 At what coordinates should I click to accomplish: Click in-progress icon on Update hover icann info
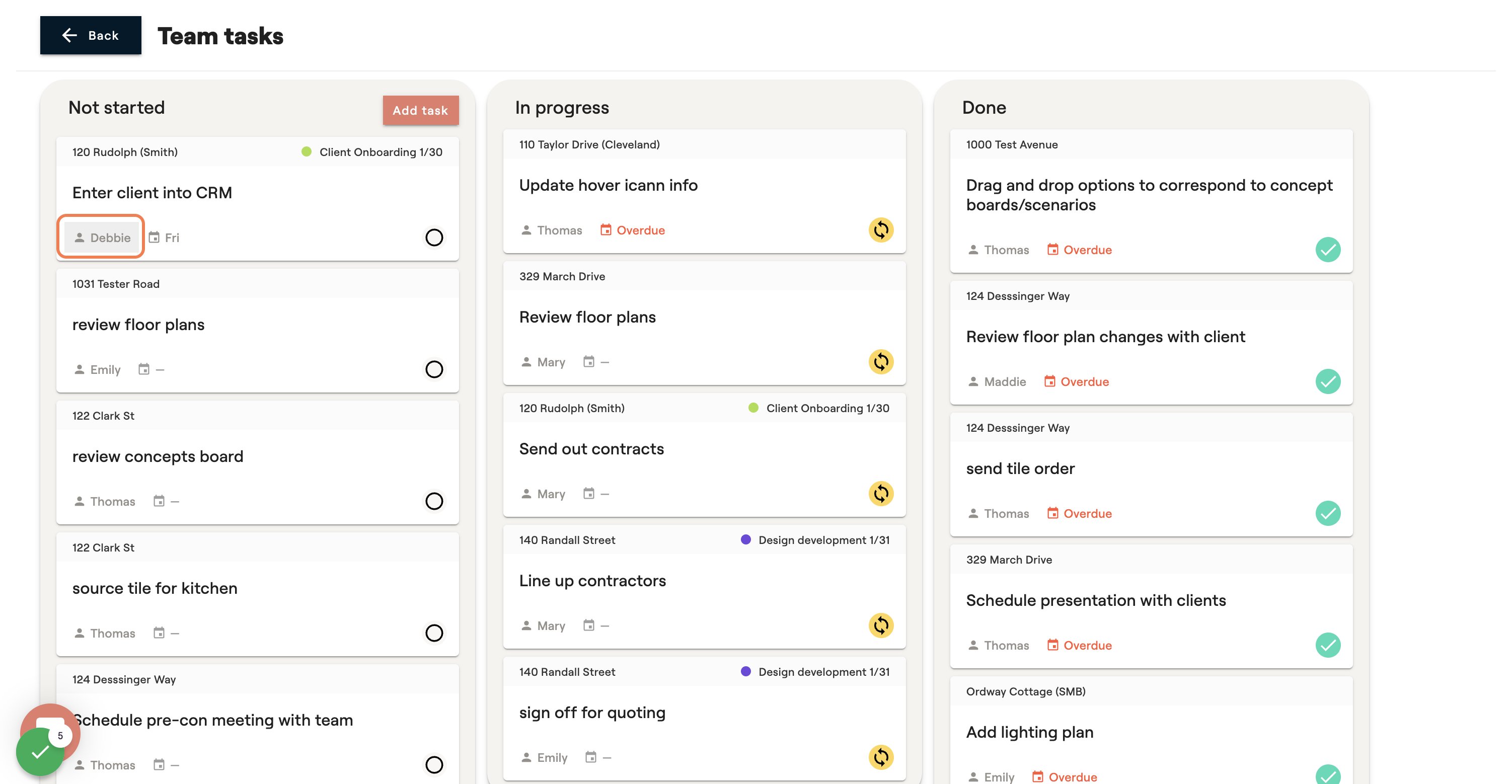[881, 230]
